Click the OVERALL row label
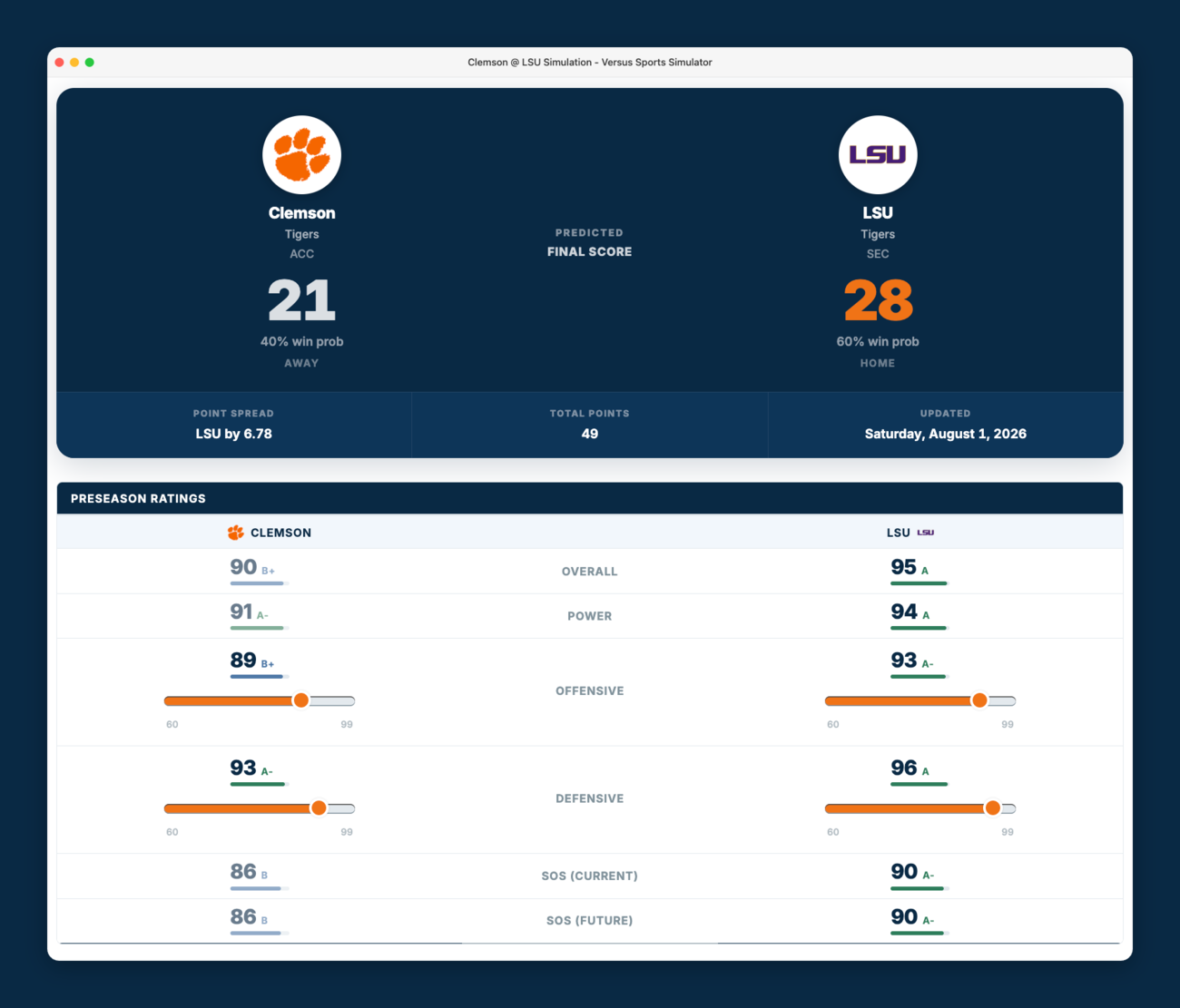Image resolution: width=1180 pixels, height=1008 pixels. 590,572
